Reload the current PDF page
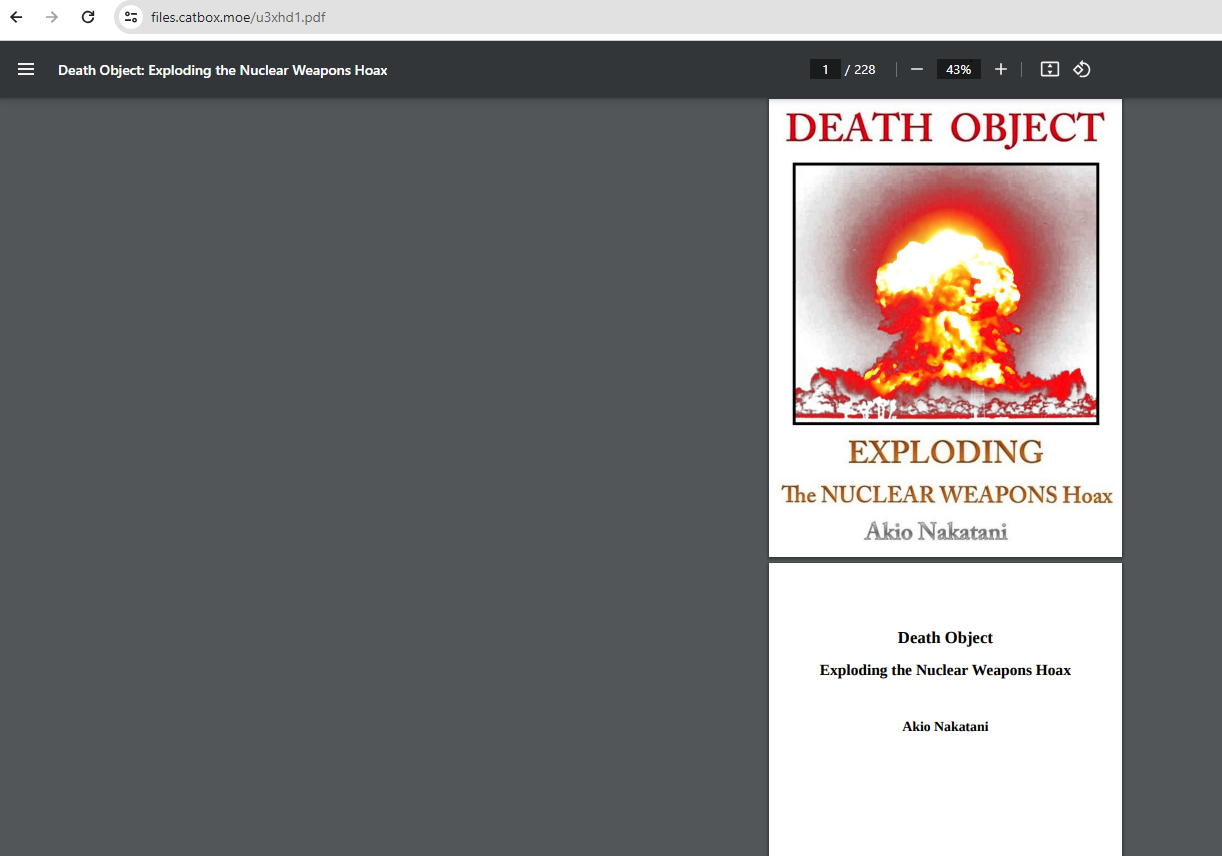 [88, 17]
